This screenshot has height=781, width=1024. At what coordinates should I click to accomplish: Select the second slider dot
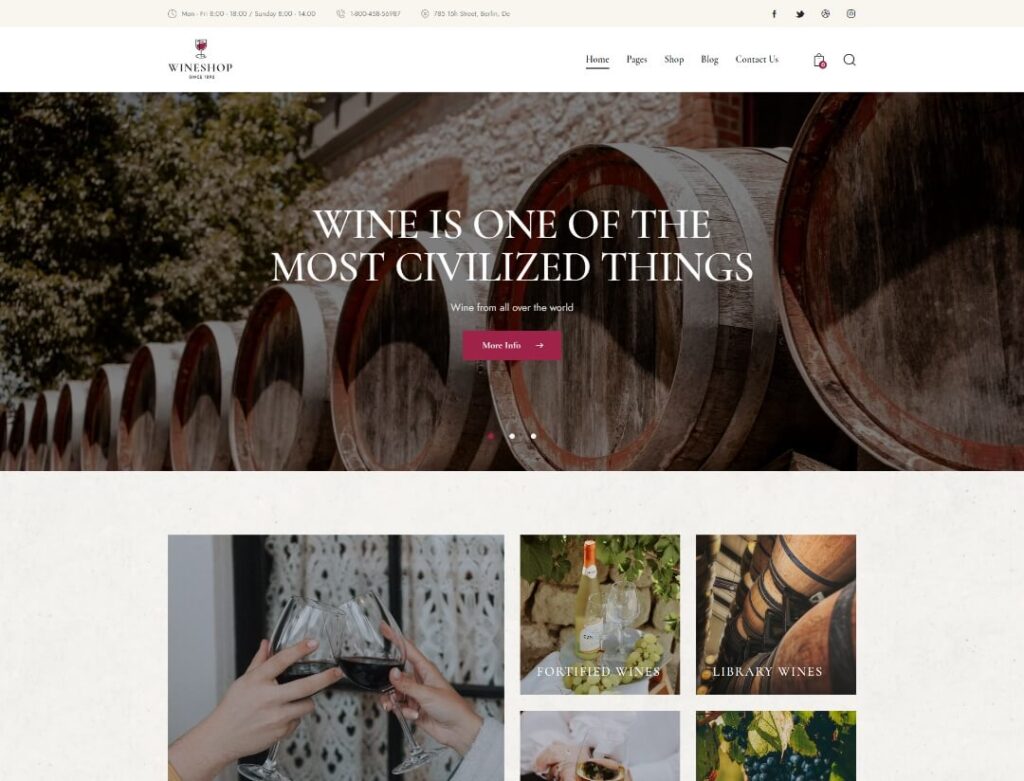(512, 436)
